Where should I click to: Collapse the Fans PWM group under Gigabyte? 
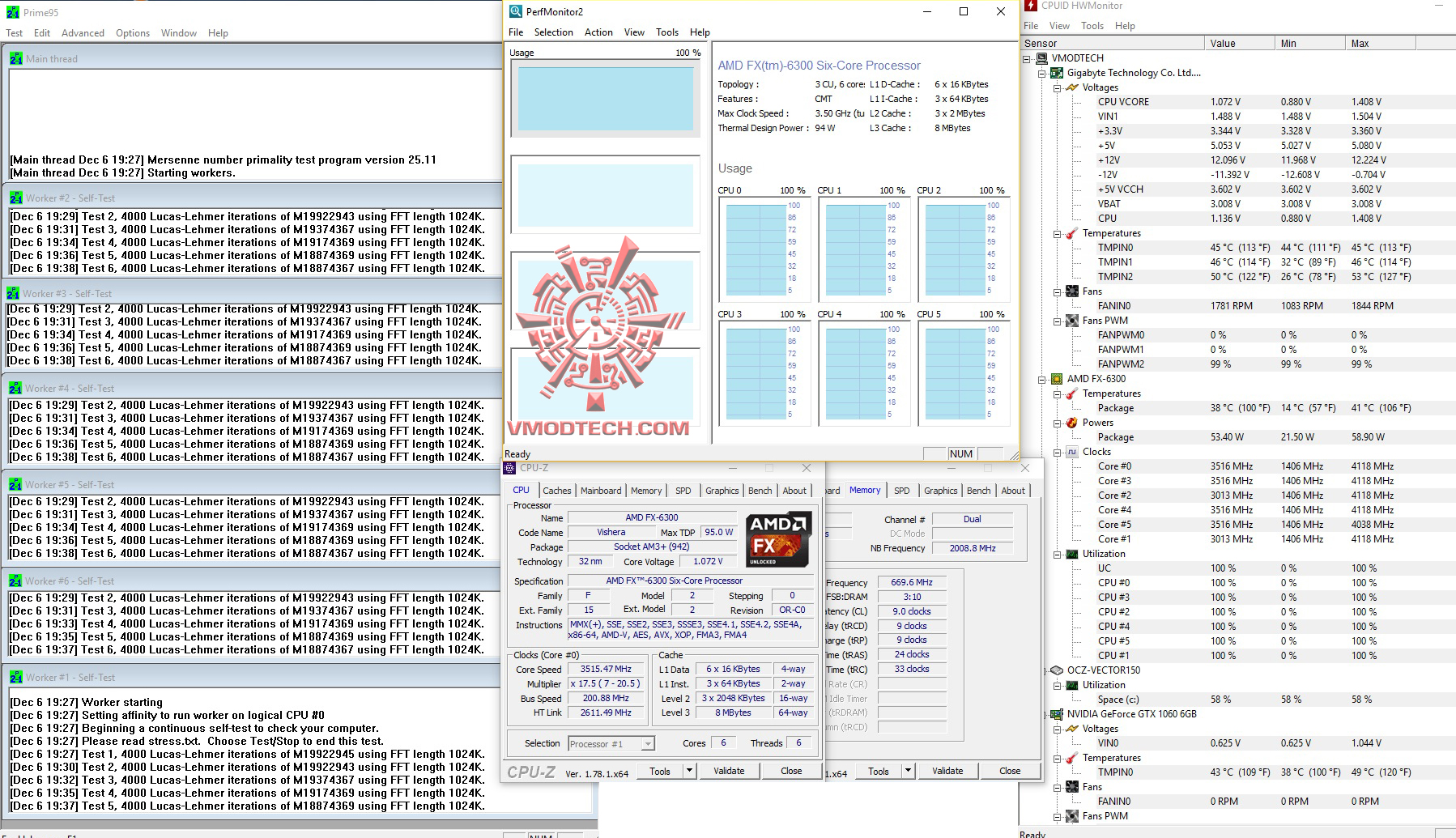pos(1058,321)
